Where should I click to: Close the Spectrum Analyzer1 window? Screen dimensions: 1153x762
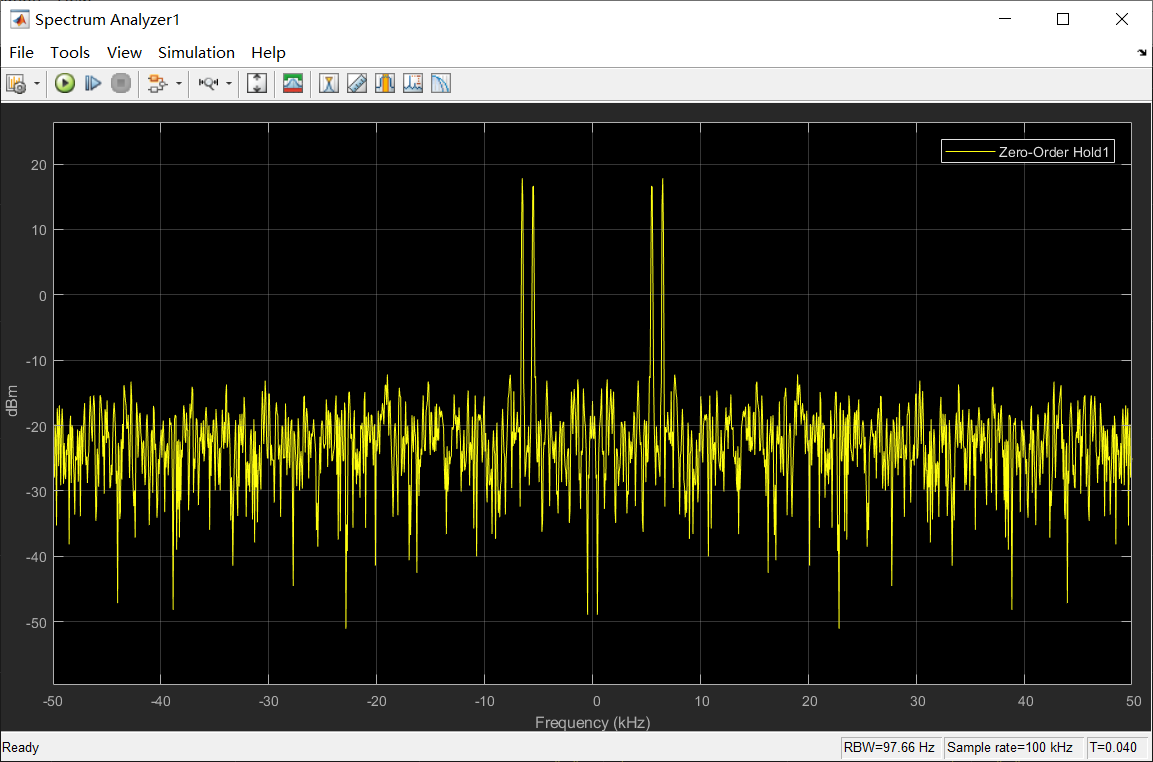tap(1121, 20)
